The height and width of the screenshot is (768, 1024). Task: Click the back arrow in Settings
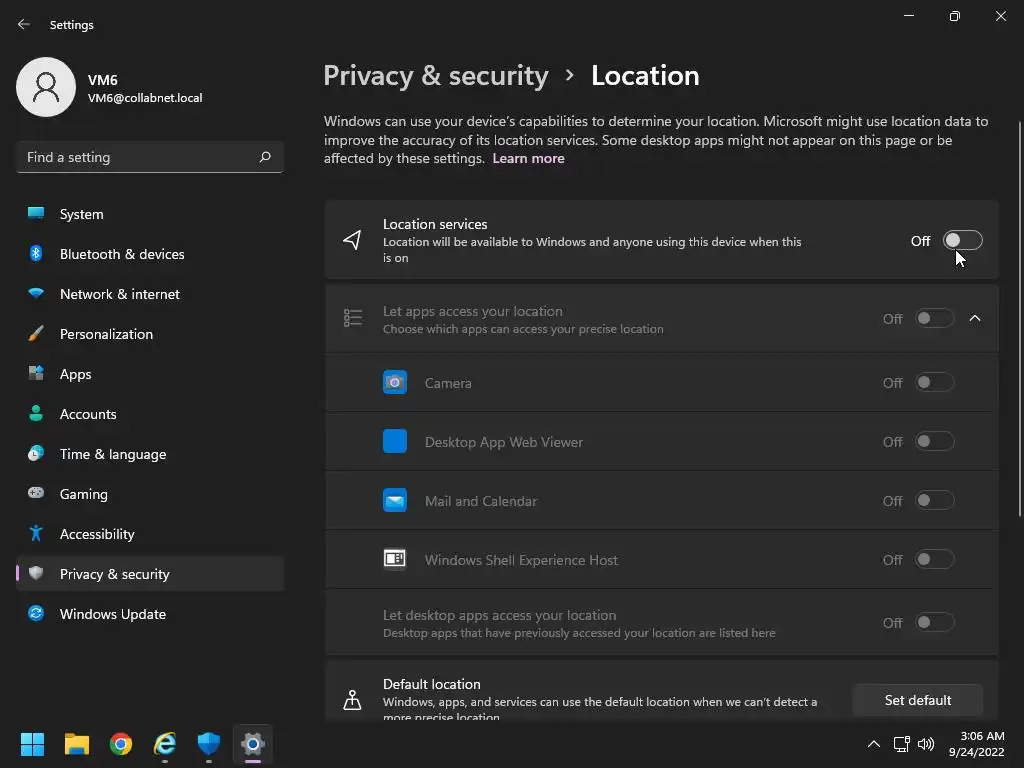tap(24, 25)
